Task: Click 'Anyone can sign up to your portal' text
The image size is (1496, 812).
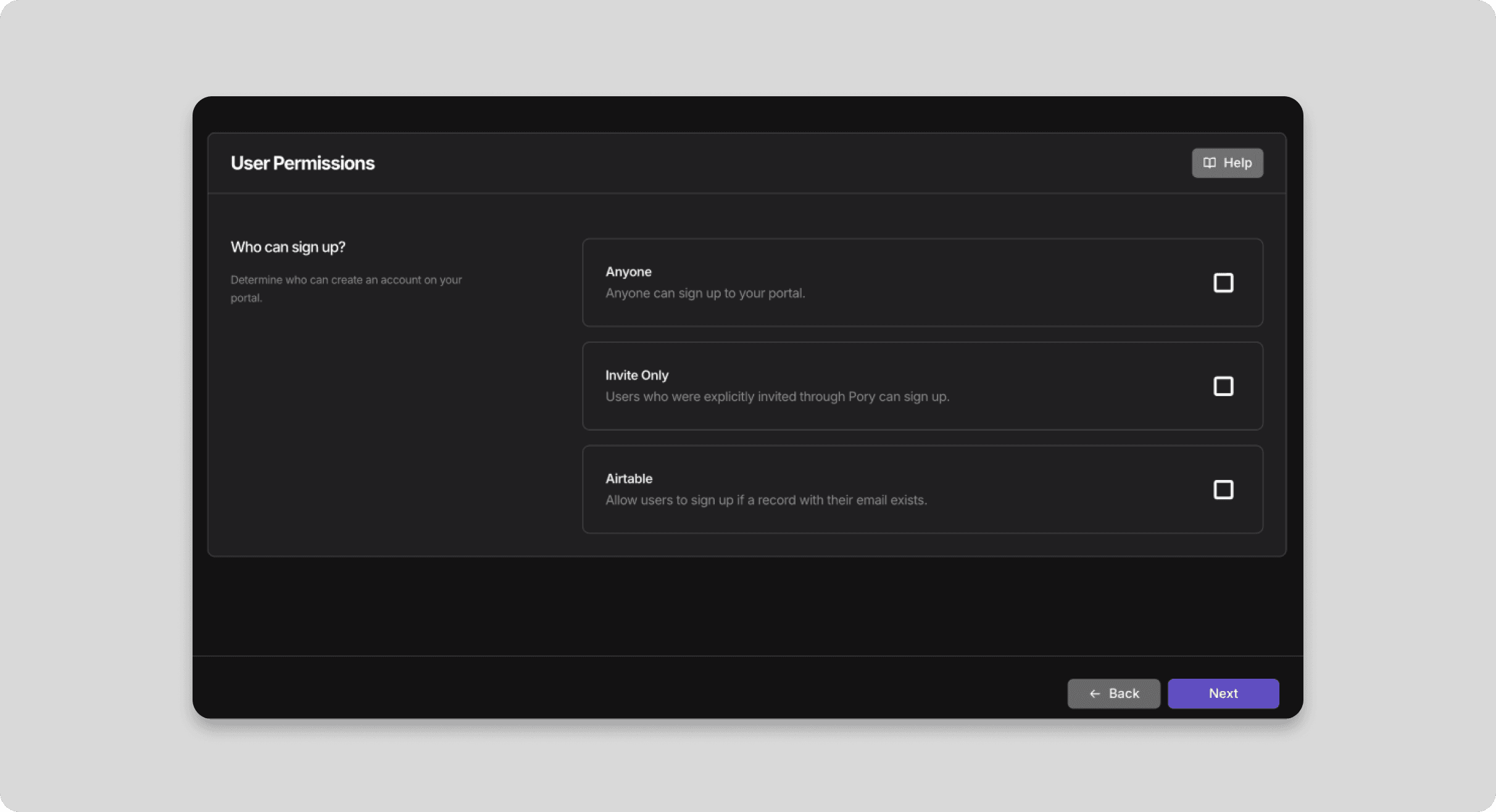Action: [x=705, y=293]
